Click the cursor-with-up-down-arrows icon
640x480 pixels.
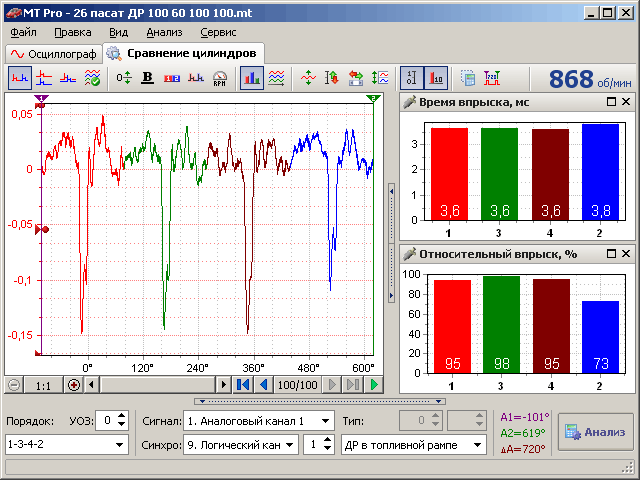pyautogui.click(x=332, y=78)
